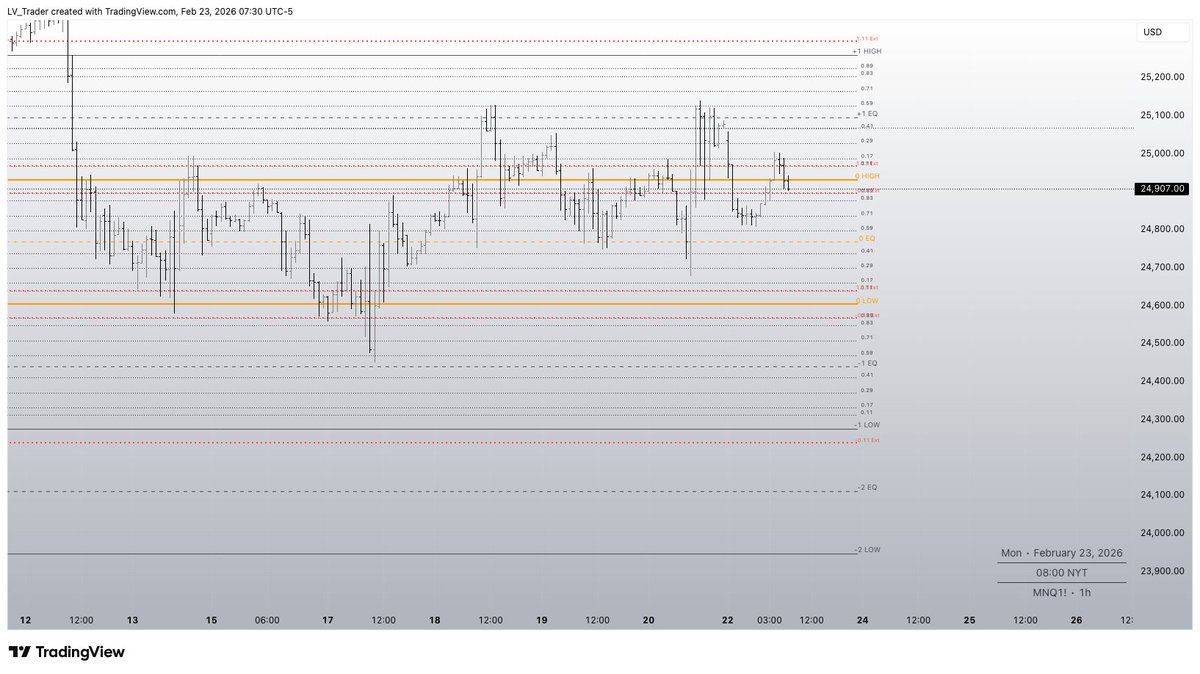1200x674 pixels.
Task: Select the "+1 HIGH" level label
Action: point(866,50)
